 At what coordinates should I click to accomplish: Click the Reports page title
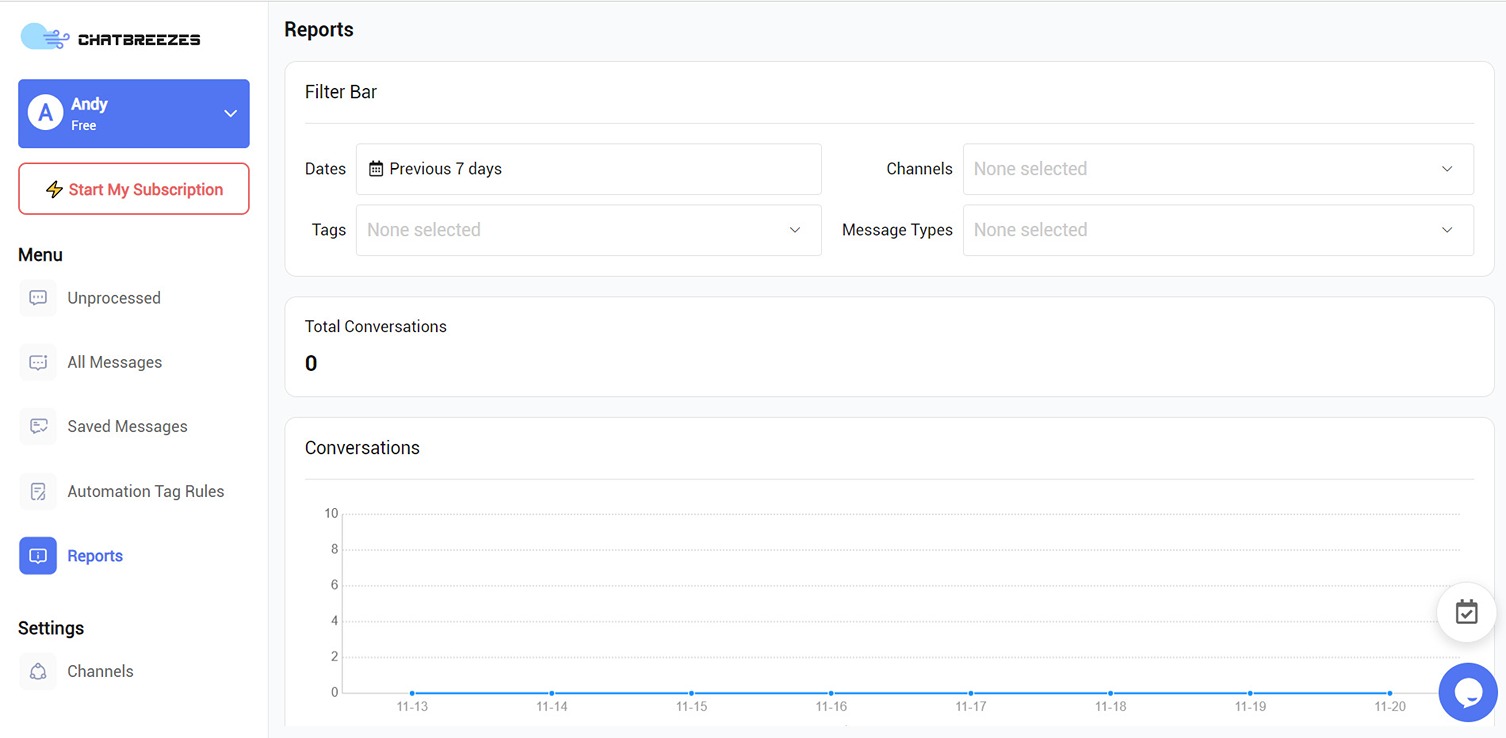(319, 30)
